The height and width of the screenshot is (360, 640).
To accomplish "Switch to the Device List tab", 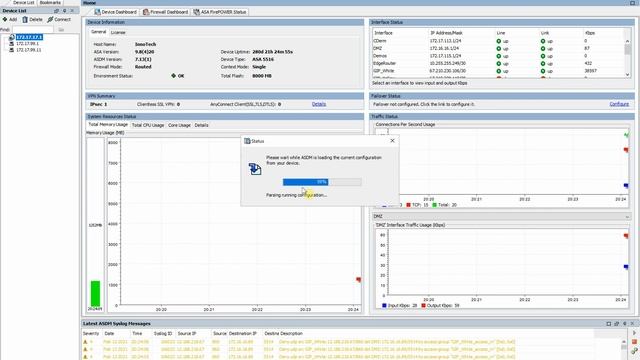I will (23, 2).
